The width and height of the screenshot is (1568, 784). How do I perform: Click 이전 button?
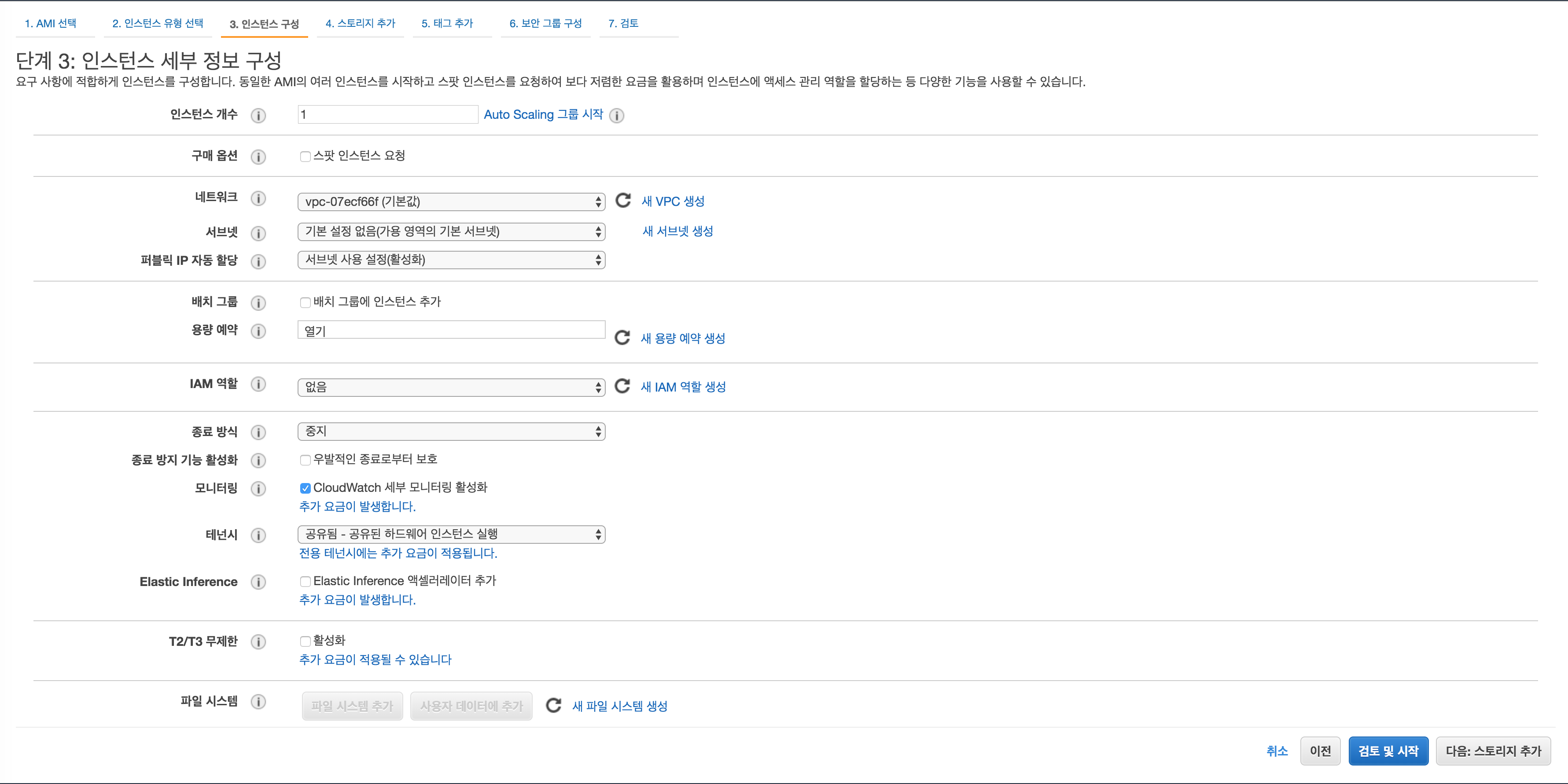(1320, 751)
